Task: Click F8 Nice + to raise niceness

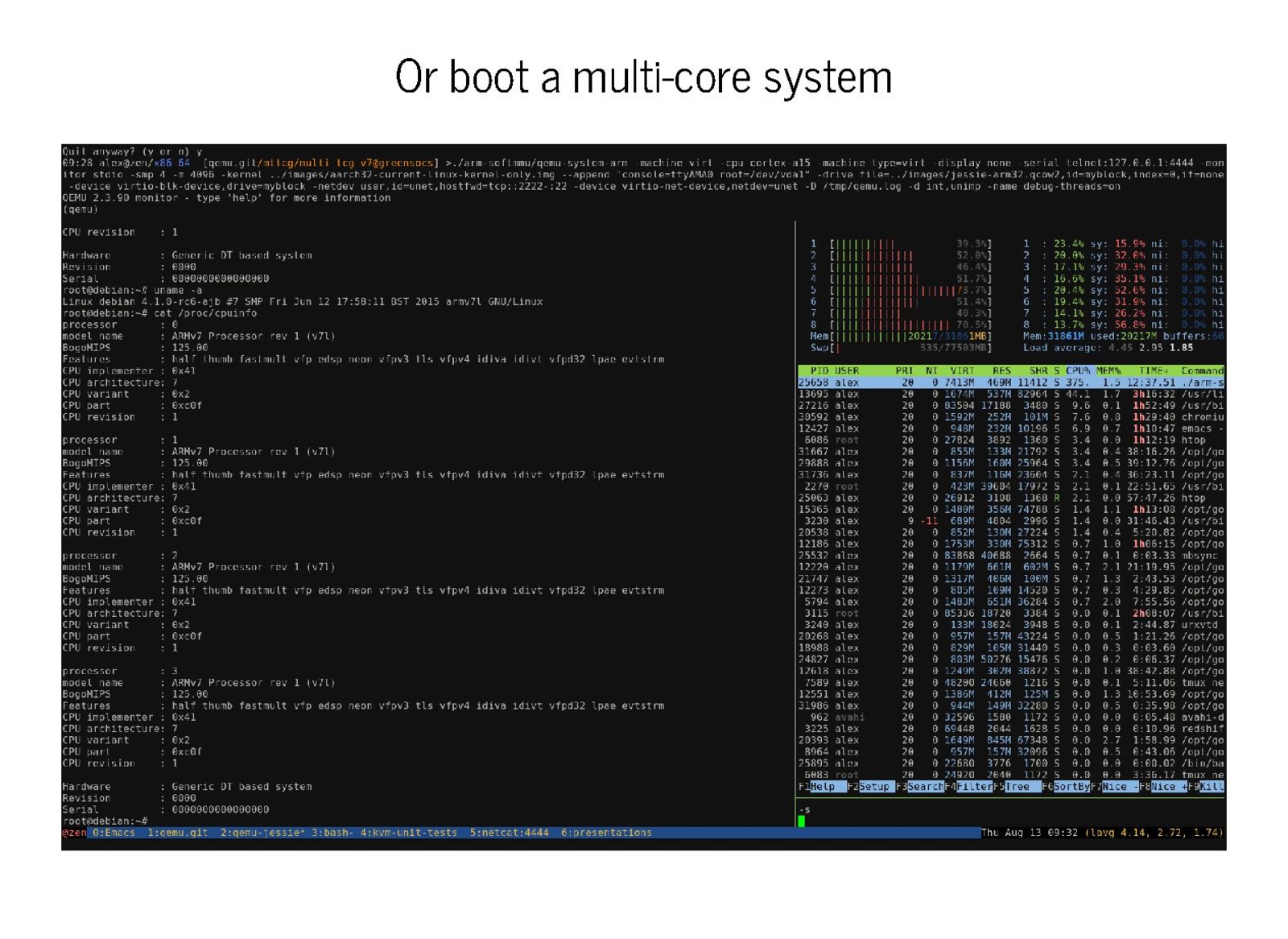Action: click(x=1167, y=787)
